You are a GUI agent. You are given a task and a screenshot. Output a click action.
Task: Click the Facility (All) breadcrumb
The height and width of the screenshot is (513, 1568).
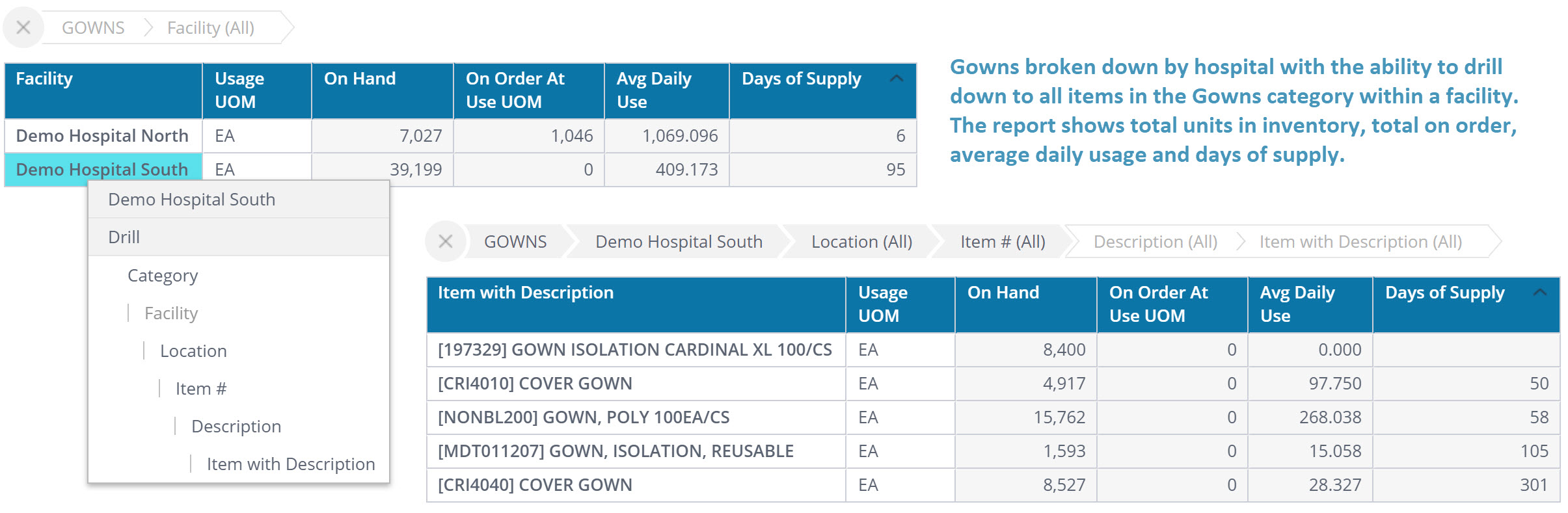coord(210,28)
